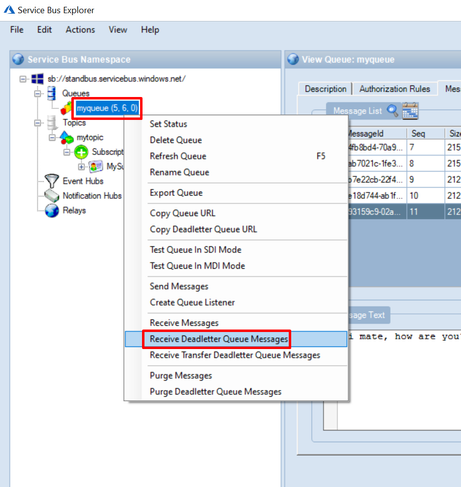Image resolution: width=461 pixels, height=487 pixels.
Task: Select message row with Seq 10
Action: click(405, 196)
